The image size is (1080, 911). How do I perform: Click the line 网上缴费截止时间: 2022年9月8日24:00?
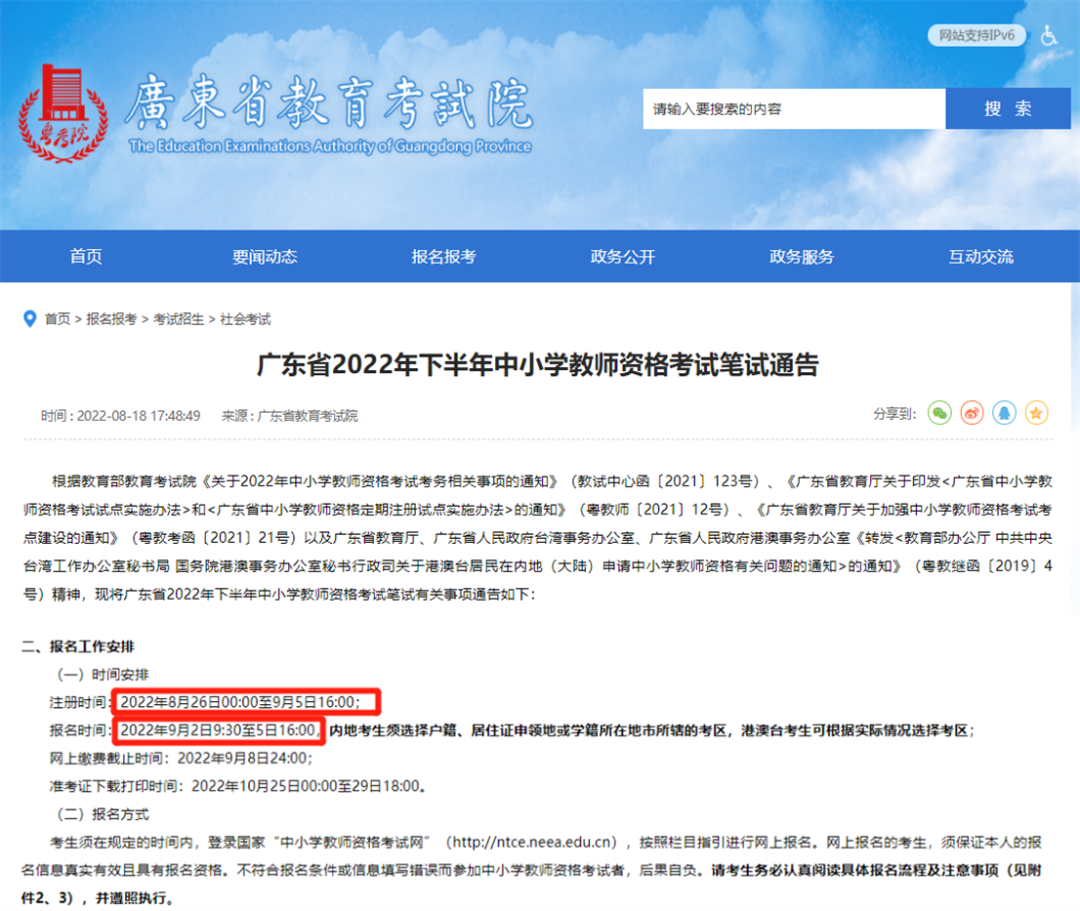(x=181, y=759)
